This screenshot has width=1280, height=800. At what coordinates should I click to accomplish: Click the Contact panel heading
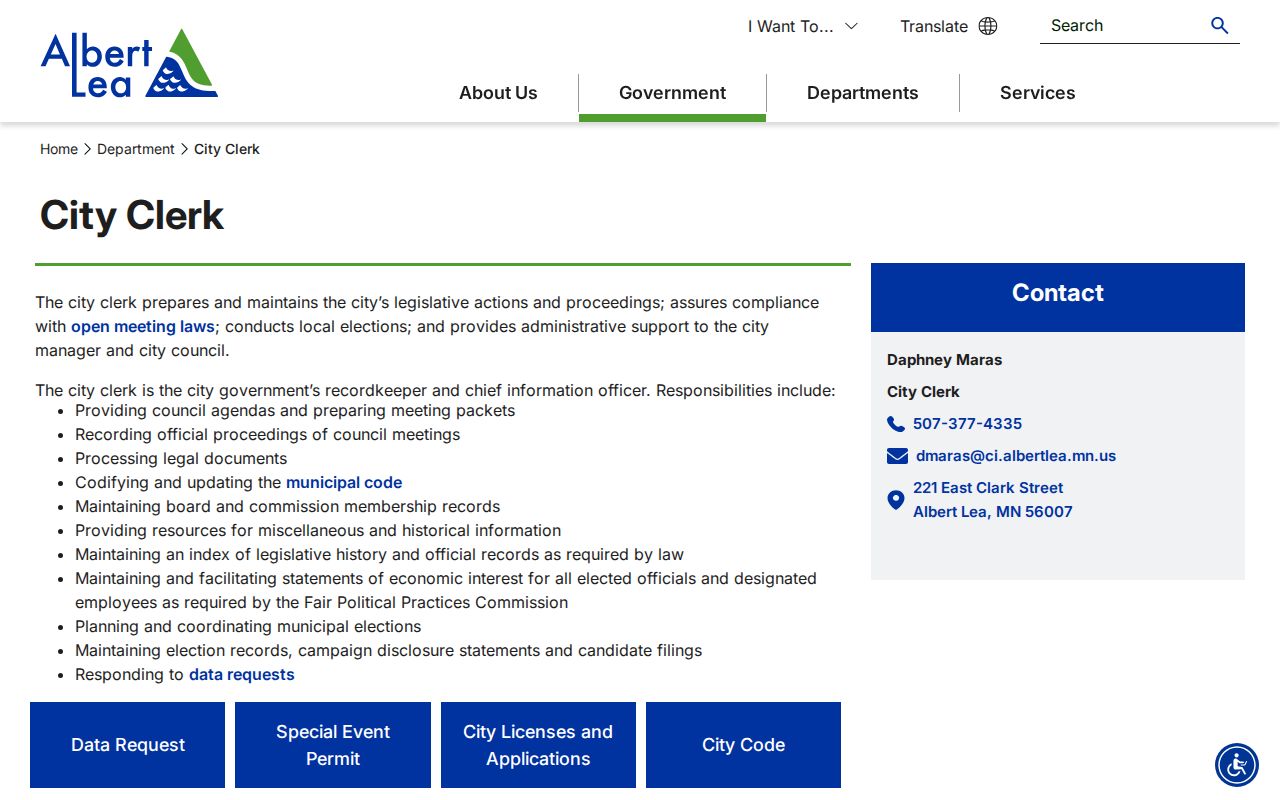pyautogui.click(x=1058, y=293)
